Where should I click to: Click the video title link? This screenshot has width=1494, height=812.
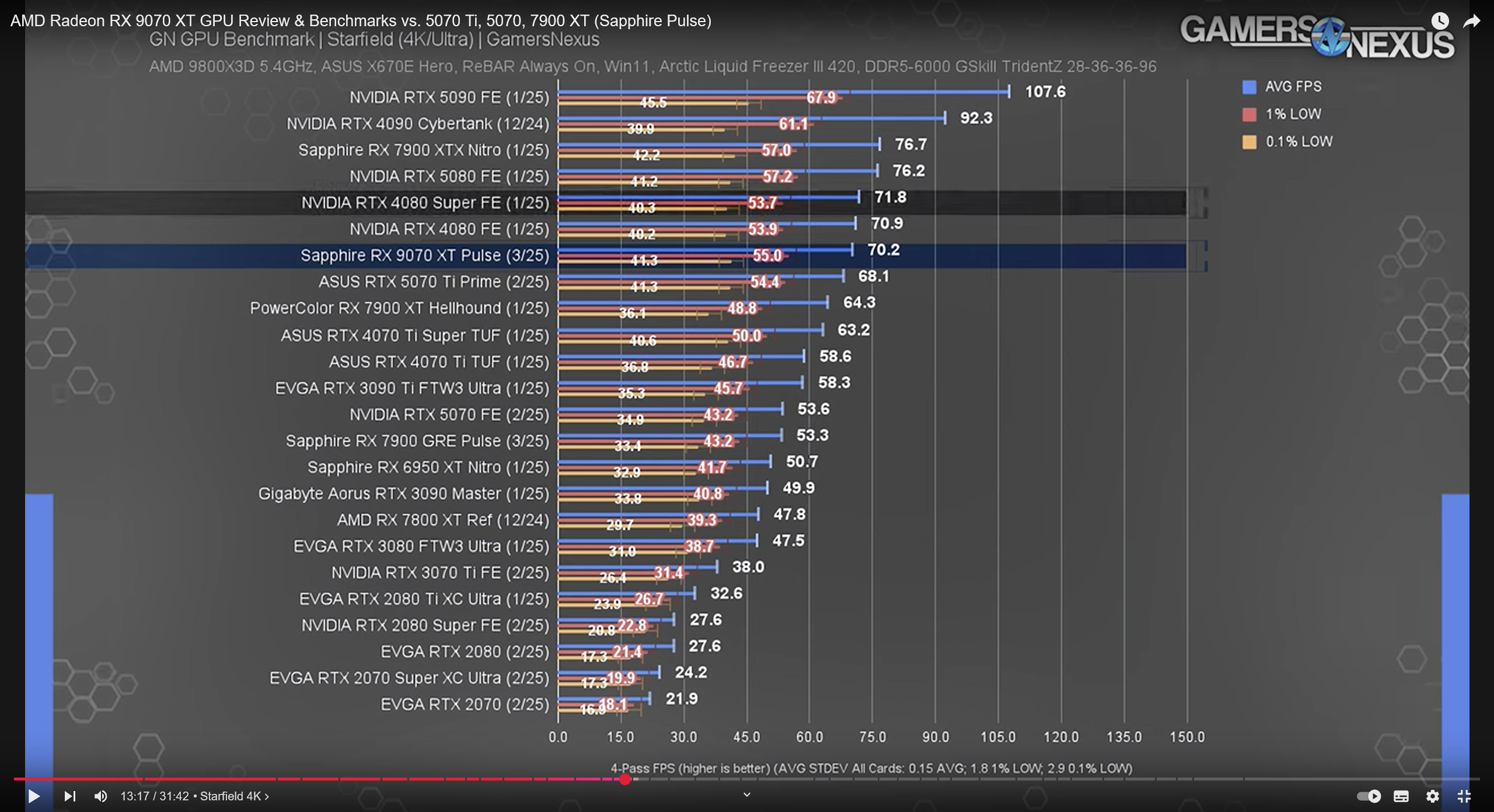361,21
